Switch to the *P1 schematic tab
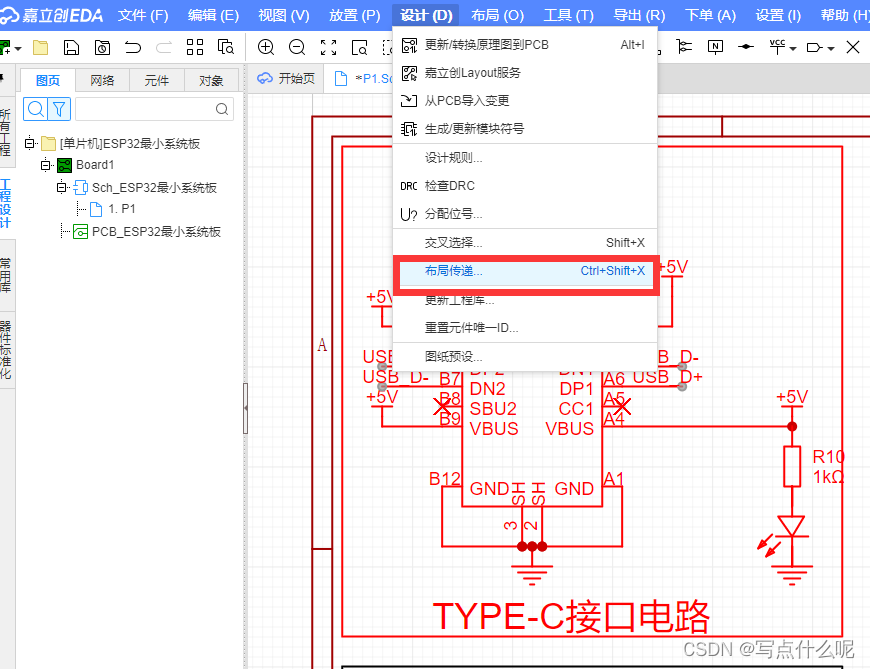This screenshot has height=669, width=870. 363,79
